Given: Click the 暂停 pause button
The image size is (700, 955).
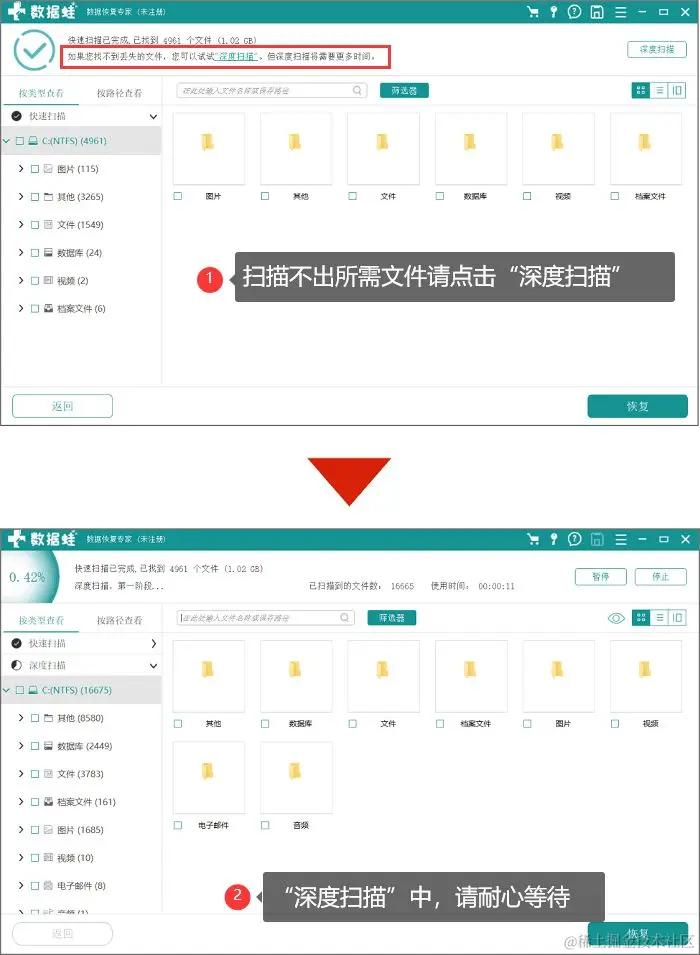Looking at the screenshot, I should [x=601, y=576].
